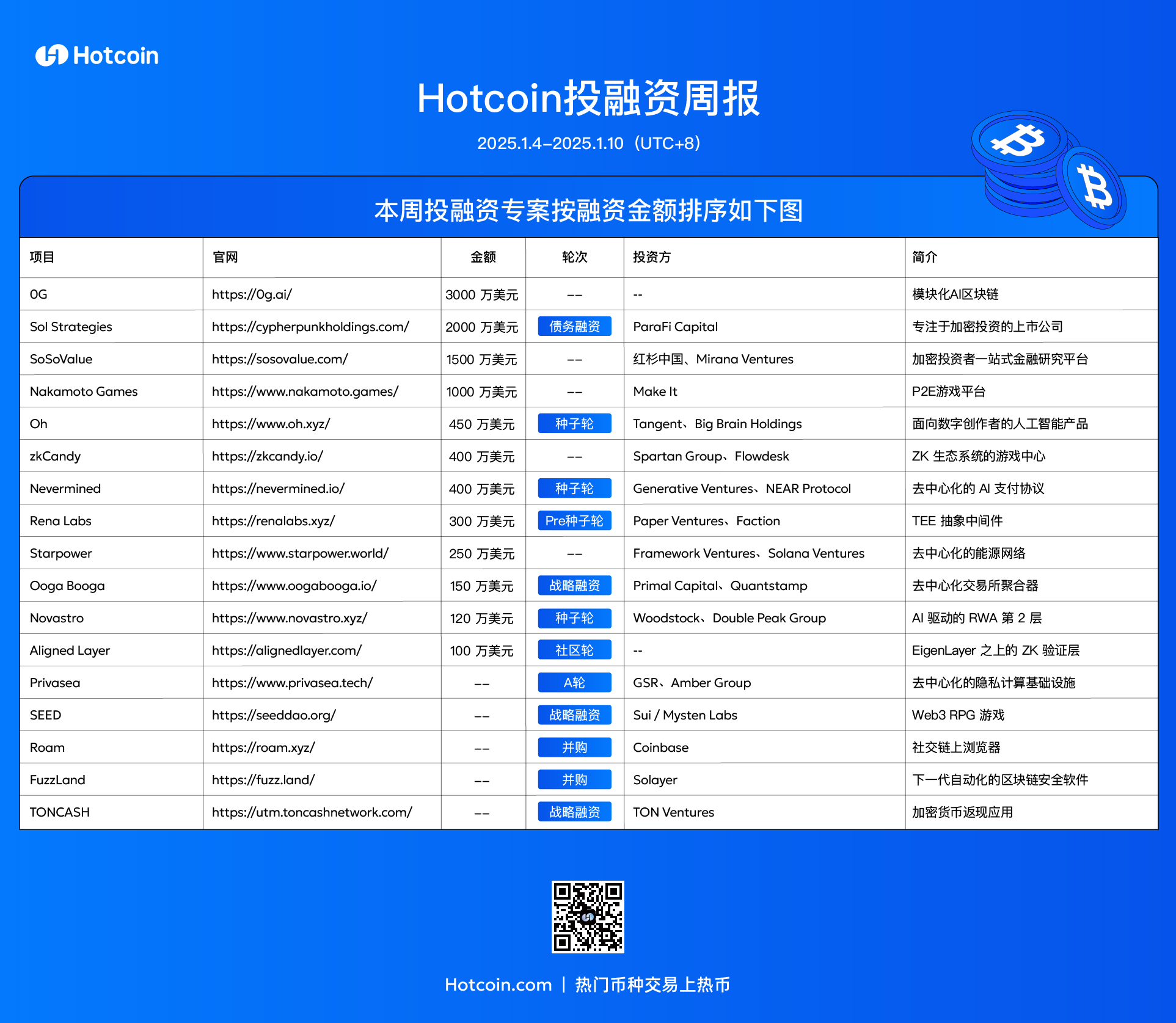This screenshot has height=1023, width=1176.
Task: Click the 并购 tag in the Roam row
Action: click(x=574, y=748)
